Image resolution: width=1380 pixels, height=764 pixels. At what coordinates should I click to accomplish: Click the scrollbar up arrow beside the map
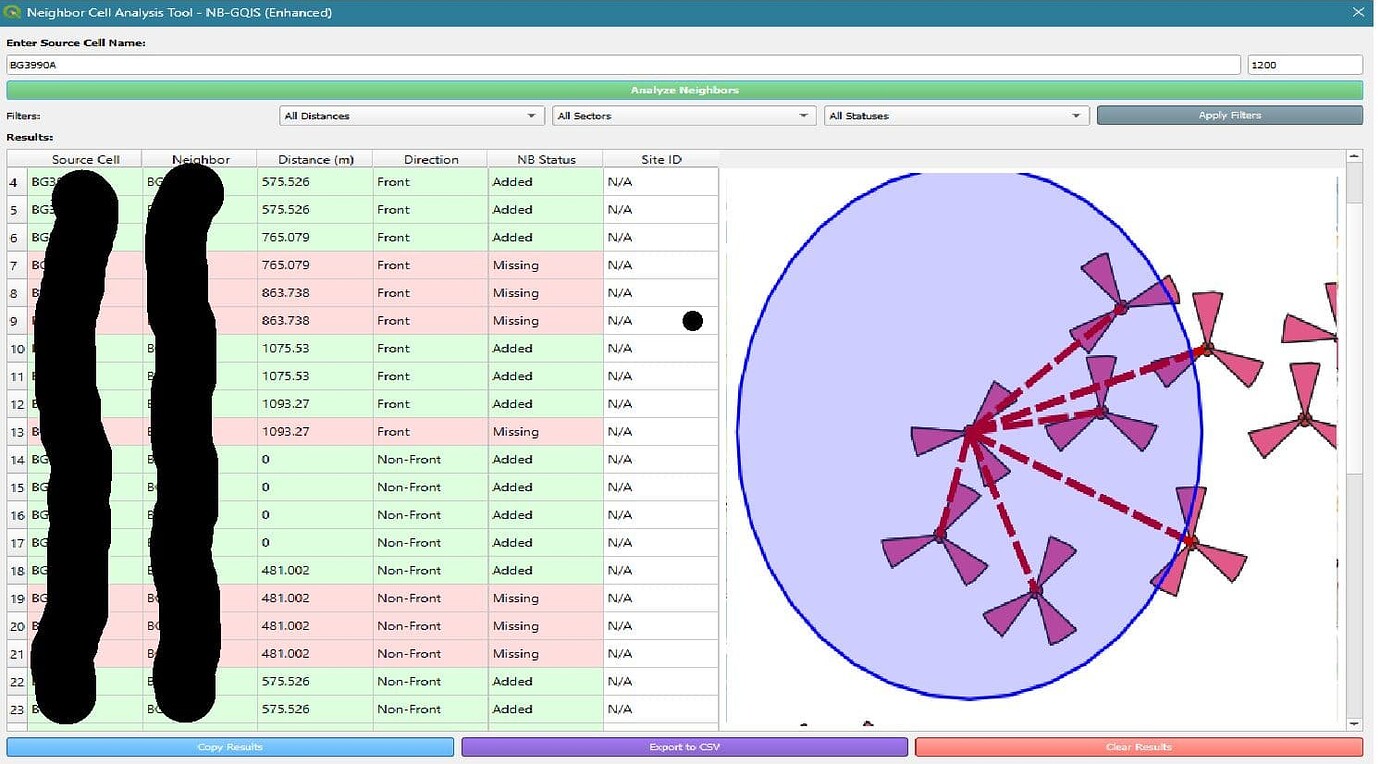tap(1355, 157)
